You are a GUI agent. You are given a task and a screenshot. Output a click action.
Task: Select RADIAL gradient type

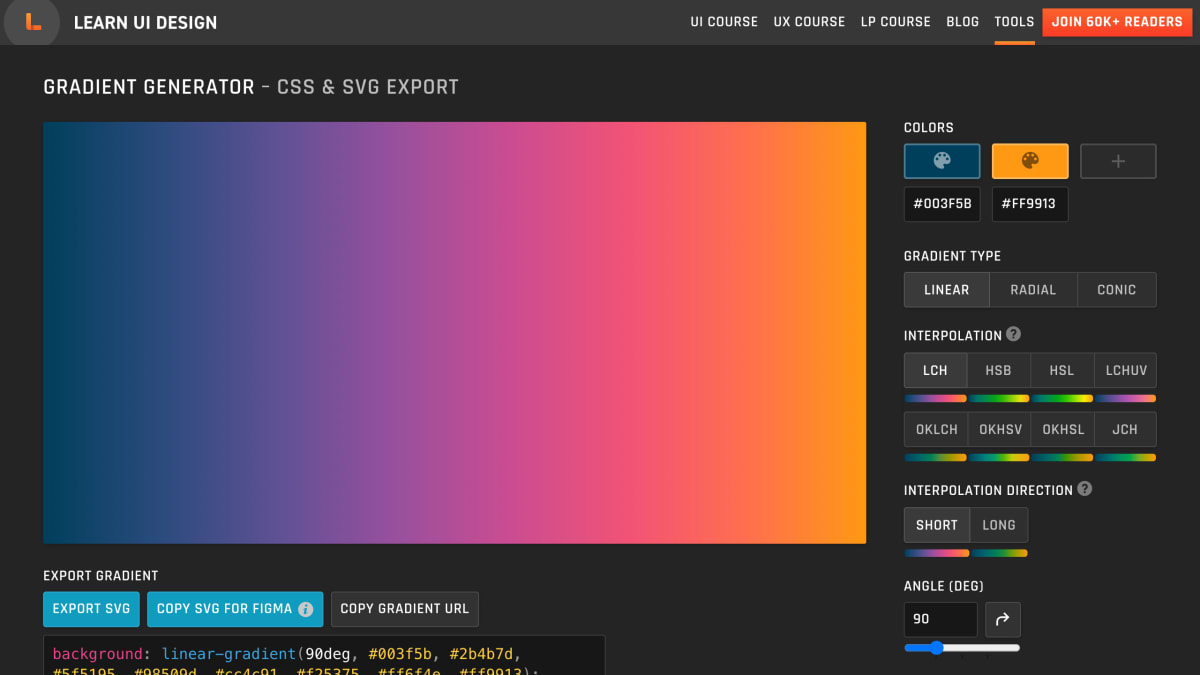1033,290
